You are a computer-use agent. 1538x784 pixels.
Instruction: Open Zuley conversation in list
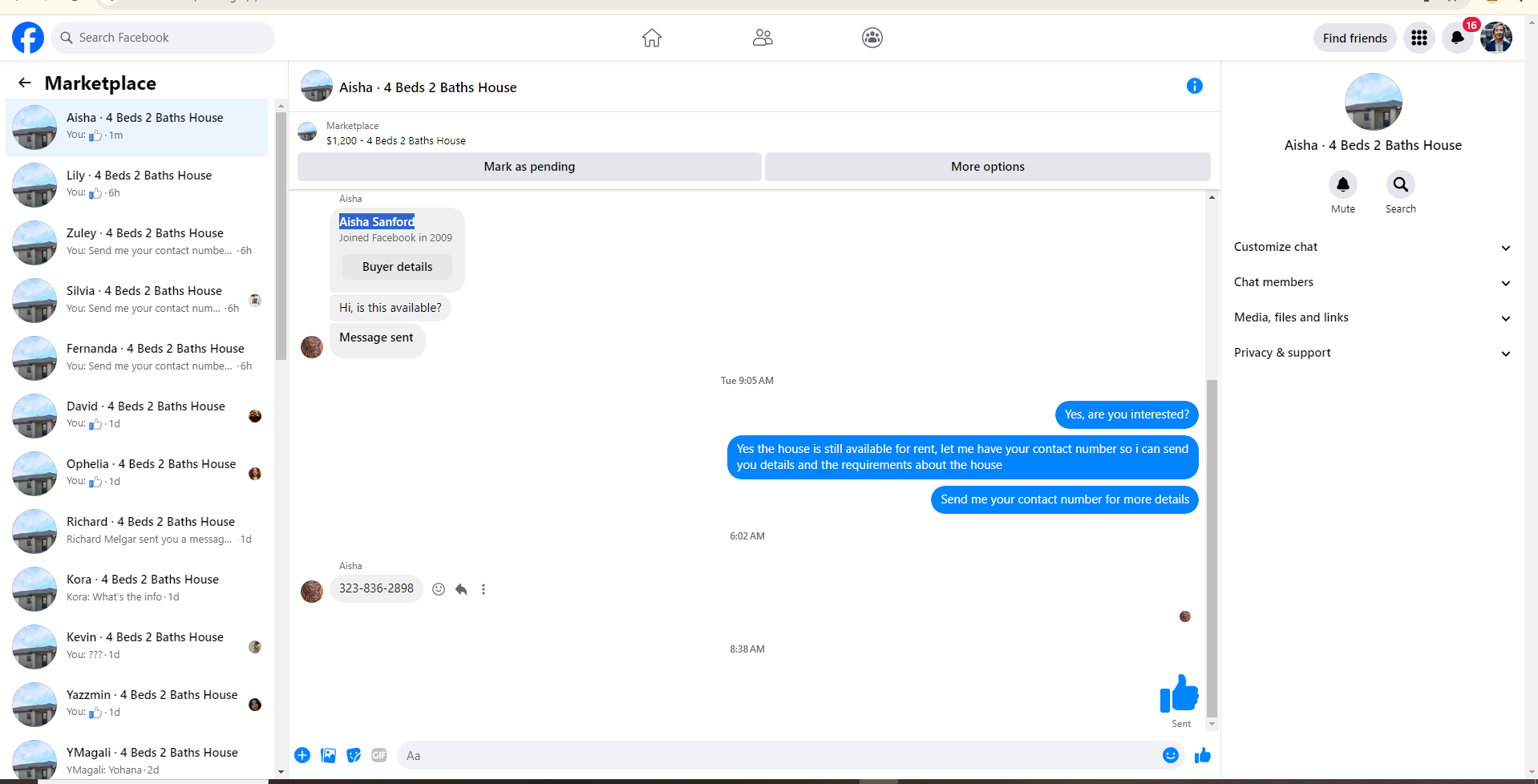(x=137, y=243)
